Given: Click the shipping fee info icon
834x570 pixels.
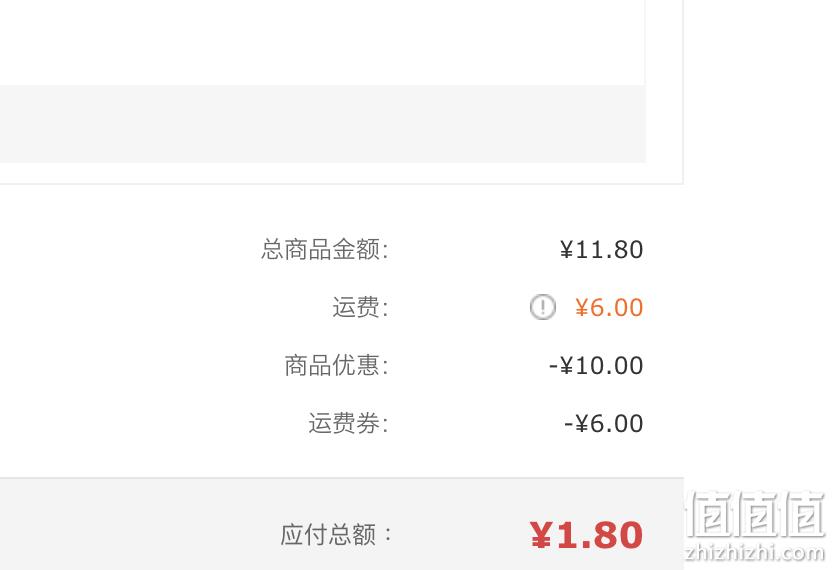Looking at the screenshot, I should click(543, 307).
